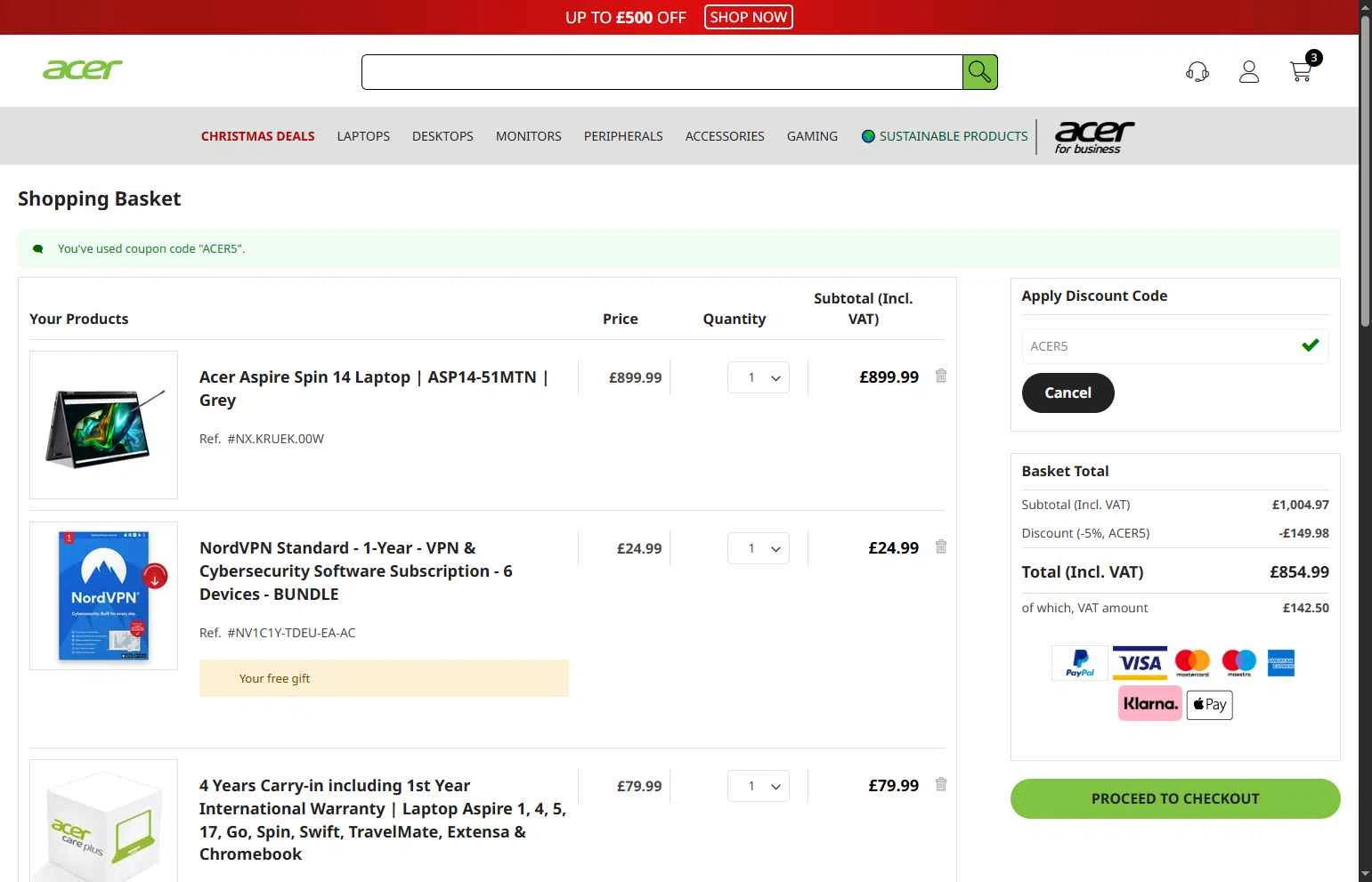Viewport: 1372px width, 882px height.
Task: Remove Acer Aspire Spin 14 with trash icon
Action: (941, 376)
